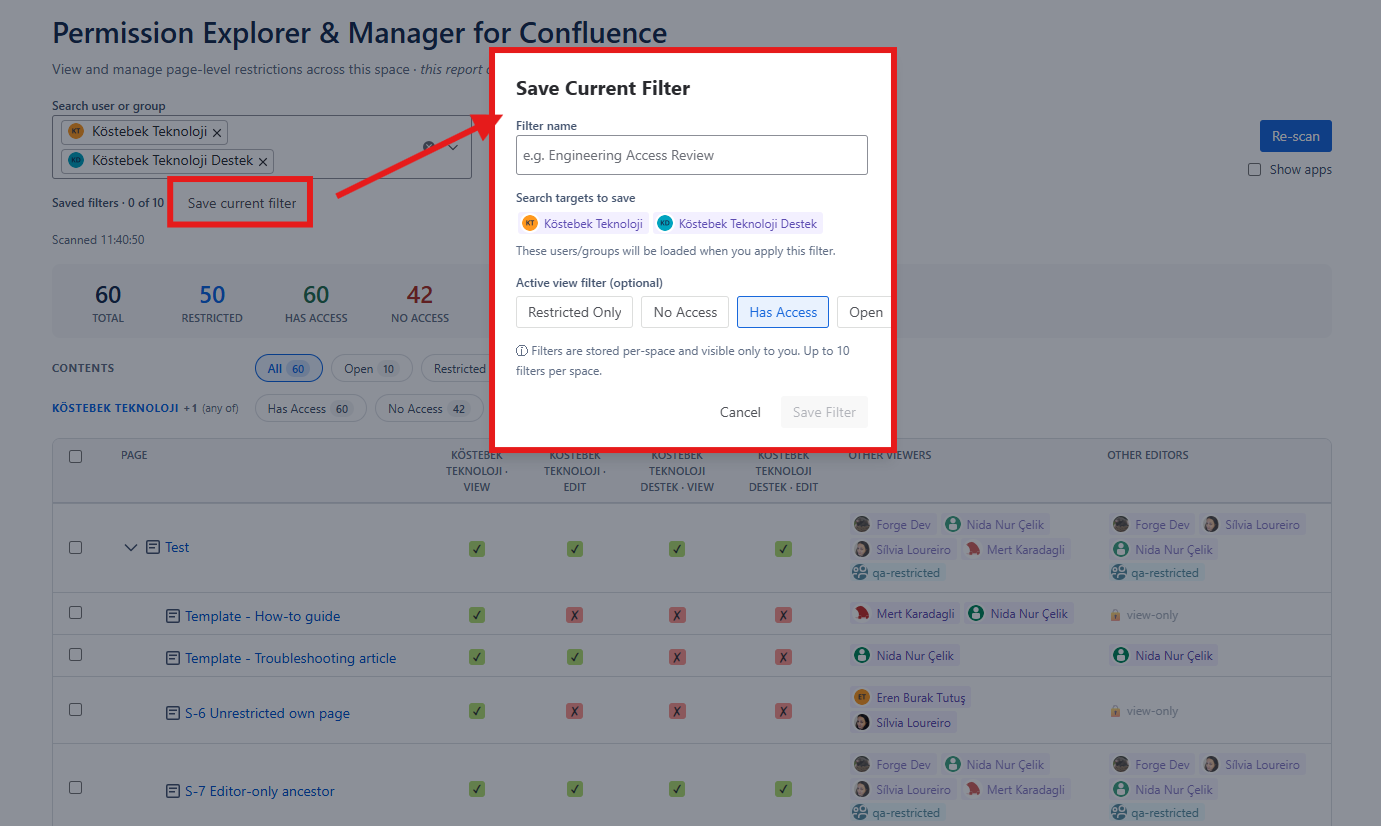Select the No Access 42 pill filter
Viewport: 1381px width, 826px height.
pos(429,409)
